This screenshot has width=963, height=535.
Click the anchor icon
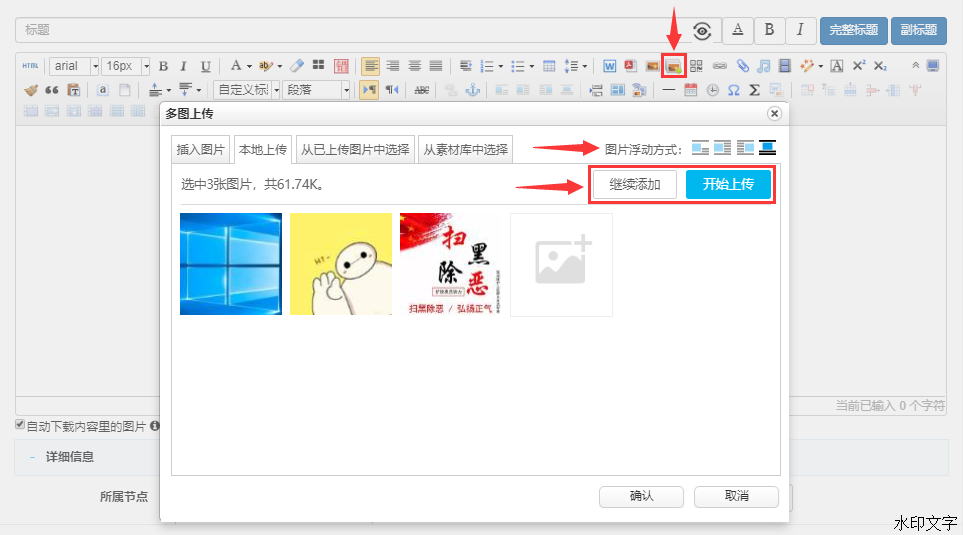pos(472,90)
